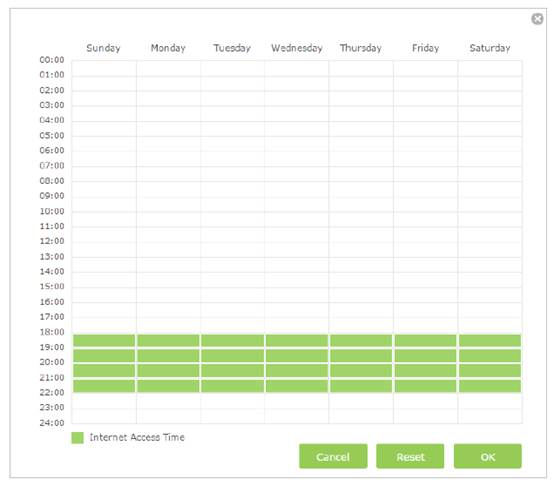Toggle Monday 19:00 green time slot
Screen dimensions: 554x486
pyautogui.click(x=168, y=356)
